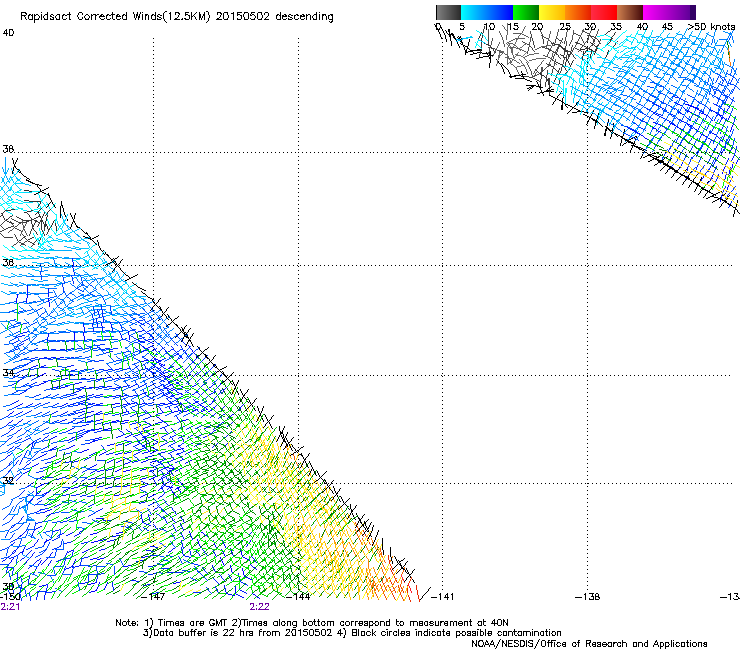Click the NOAA/NESDIS credit line
This screenshot has width=740, height=650.
click(x=589, y=644)
